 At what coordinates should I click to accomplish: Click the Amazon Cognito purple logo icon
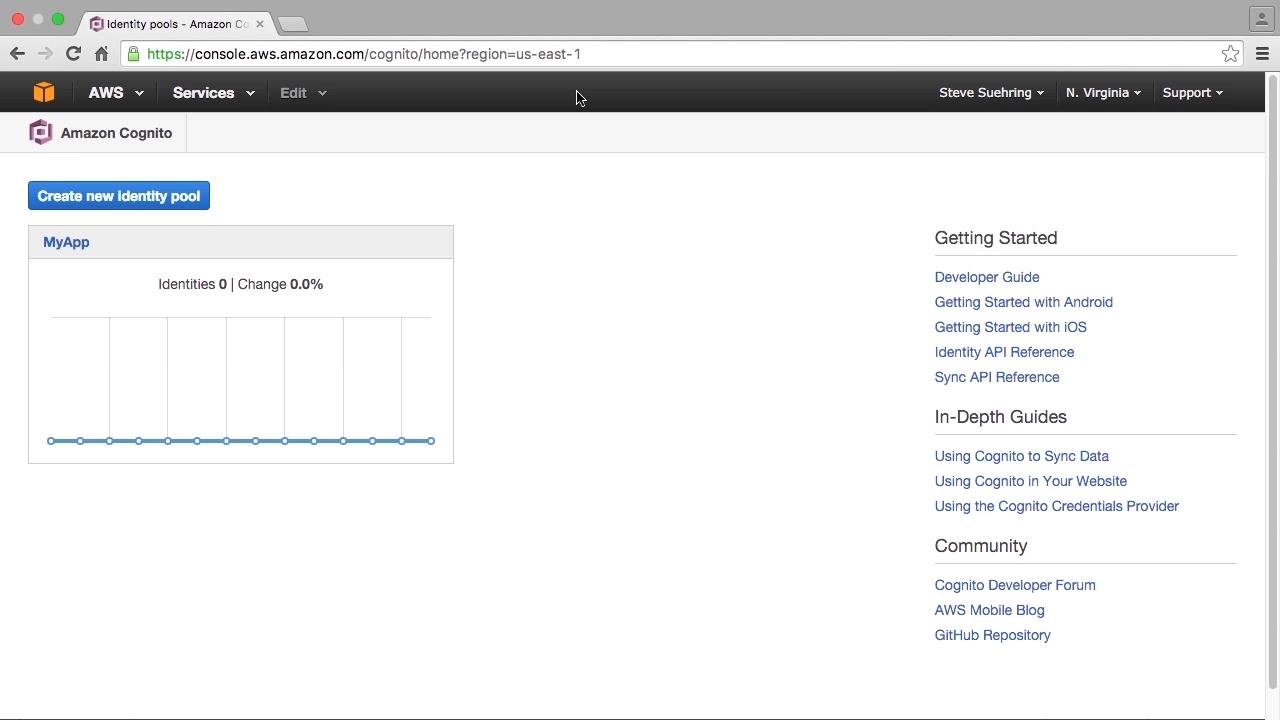coord(40,132)
